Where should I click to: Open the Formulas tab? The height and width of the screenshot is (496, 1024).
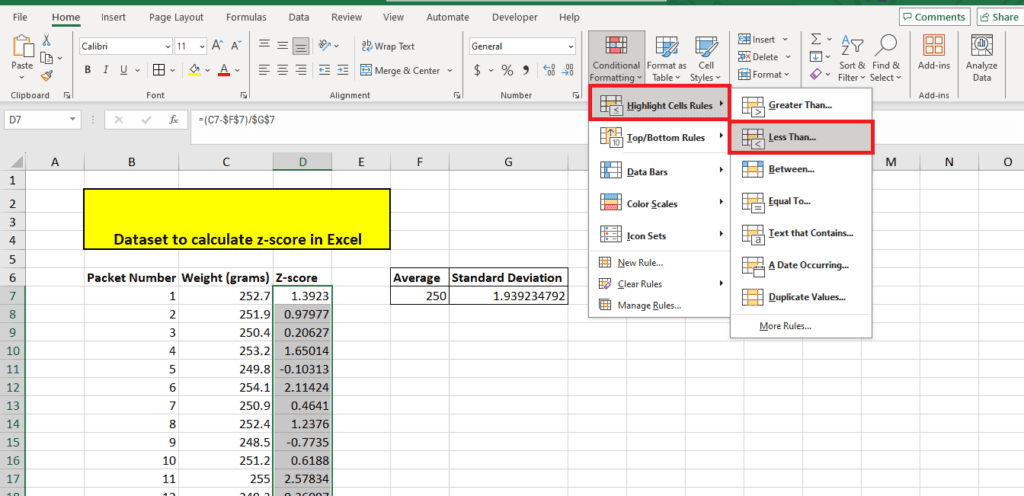point(246,17)
